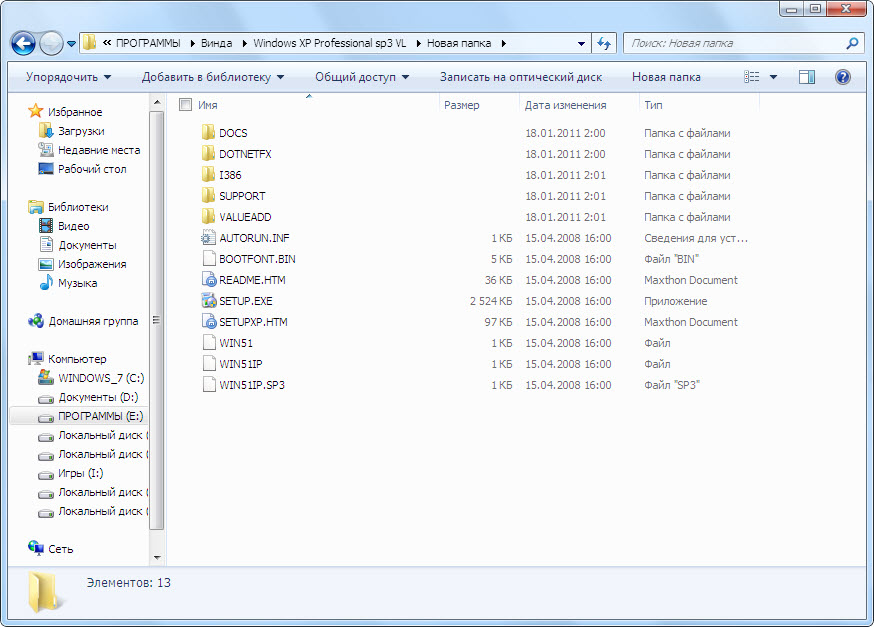The width and height of the screenshot is (874, 627).
Task: Check the select-all checkbox in header
Action: tap(186, 104)
